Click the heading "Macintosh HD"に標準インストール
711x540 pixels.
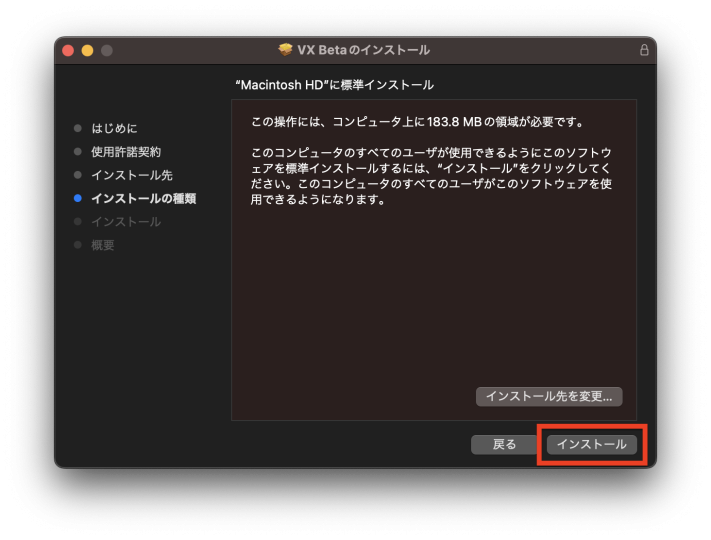[x=334, y=85]
